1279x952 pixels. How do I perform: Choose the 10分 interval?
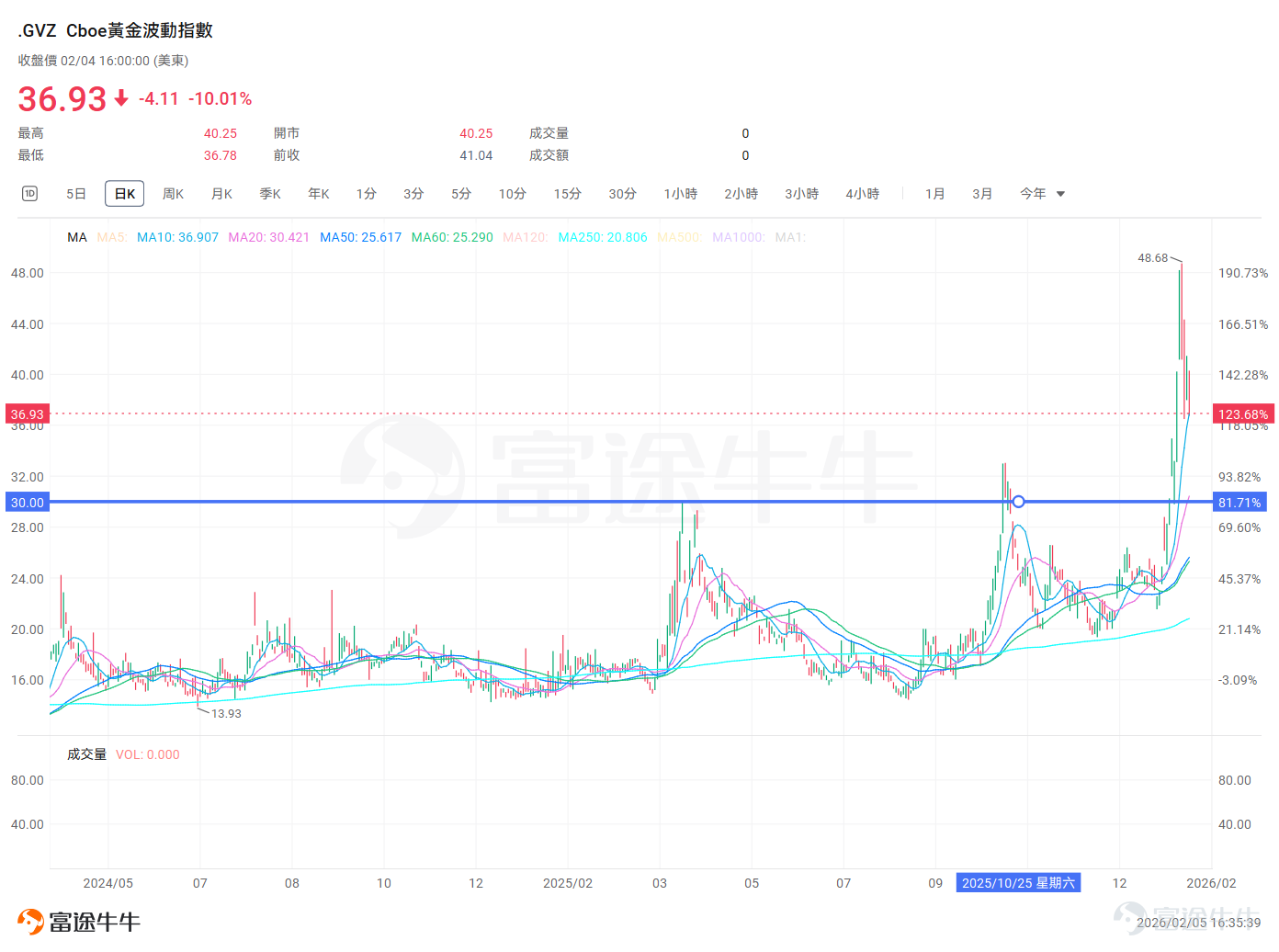pyautogui.click(x=513, y=194)
